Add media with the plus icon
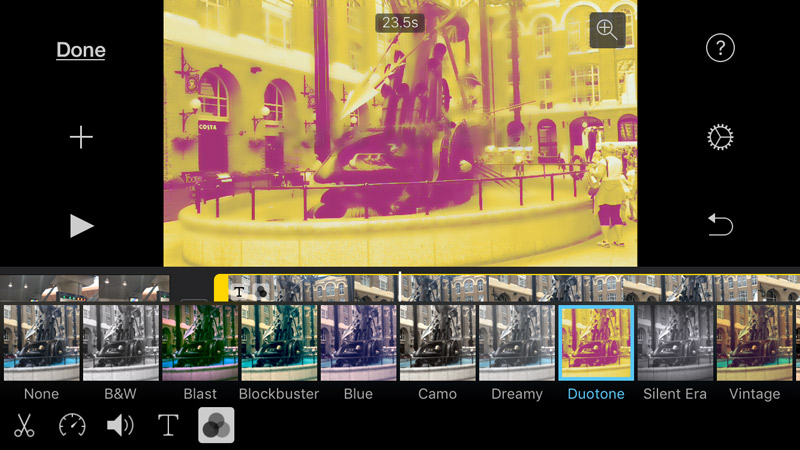The height and width of the screenshot is (450, 800). [x=81, y=137]
